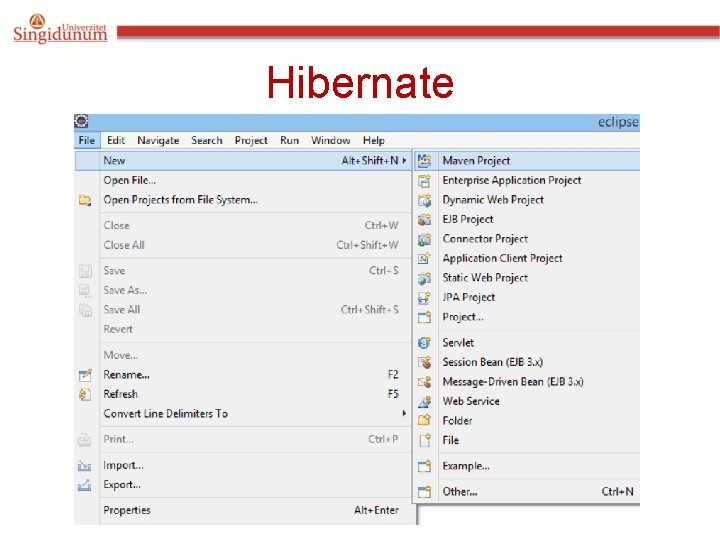The height and width of the screenshot is (540, 720).
Task: Click the generic Project... icon
Action: coord(425,317)
